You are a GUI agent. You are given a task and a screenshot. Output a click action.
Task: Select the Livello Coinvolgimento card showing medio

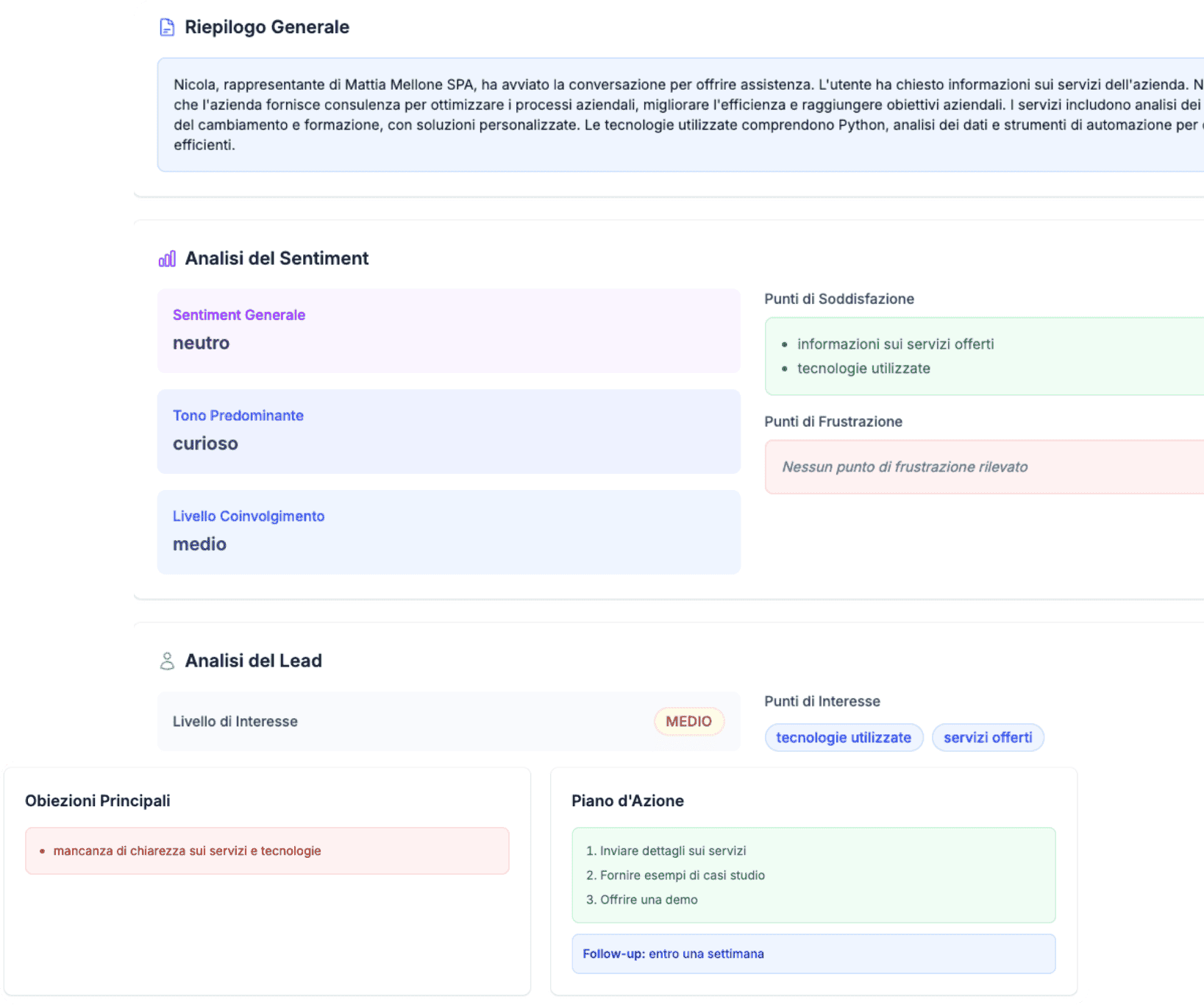pyautogui.click(x=448, y=532)
